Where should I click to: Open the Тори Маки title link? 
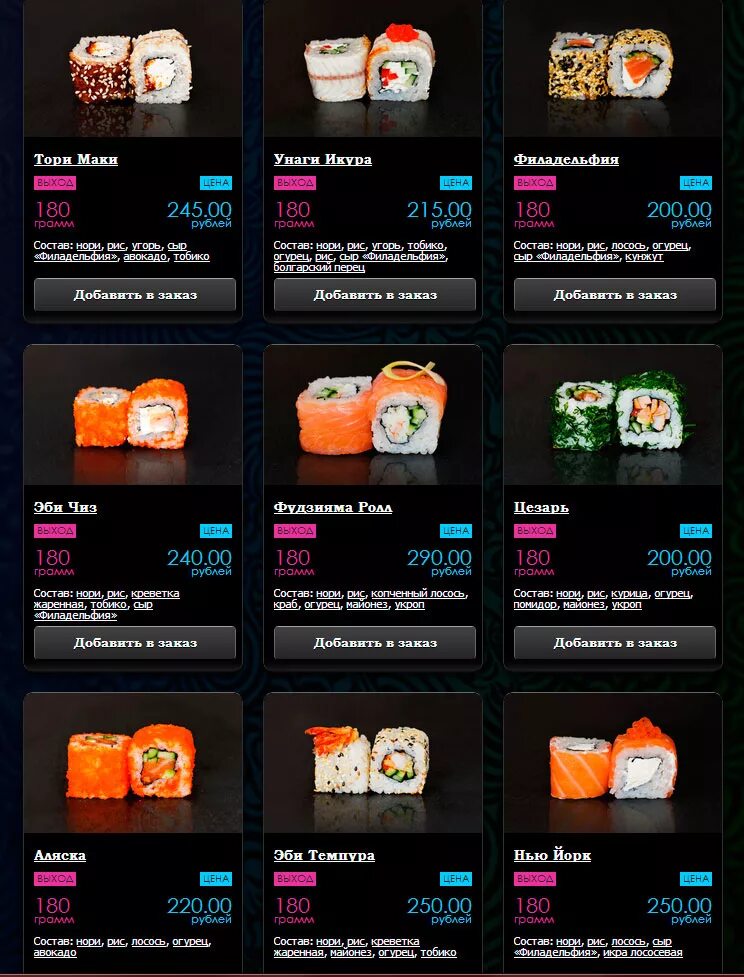click(75, 160)
